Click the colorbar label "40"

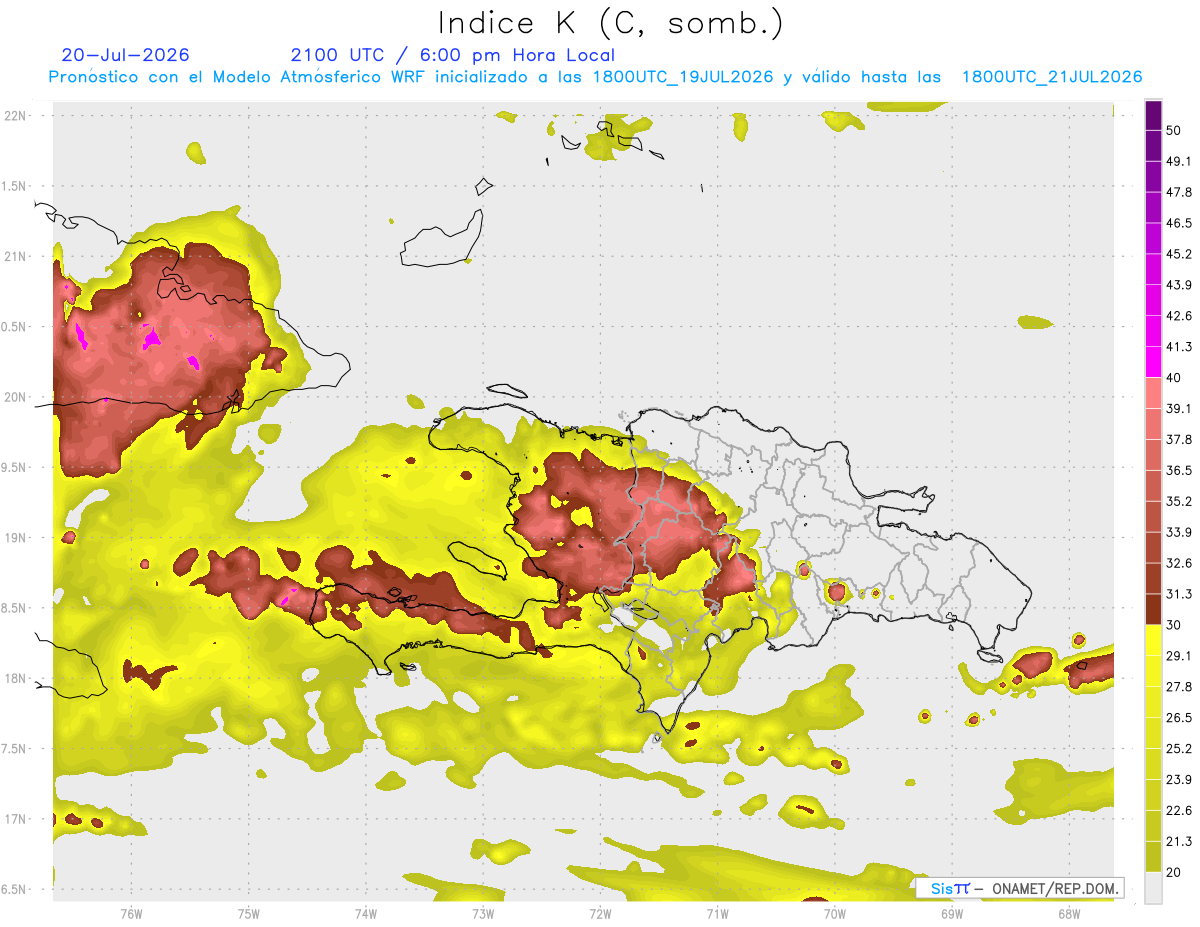(1174, 378)
